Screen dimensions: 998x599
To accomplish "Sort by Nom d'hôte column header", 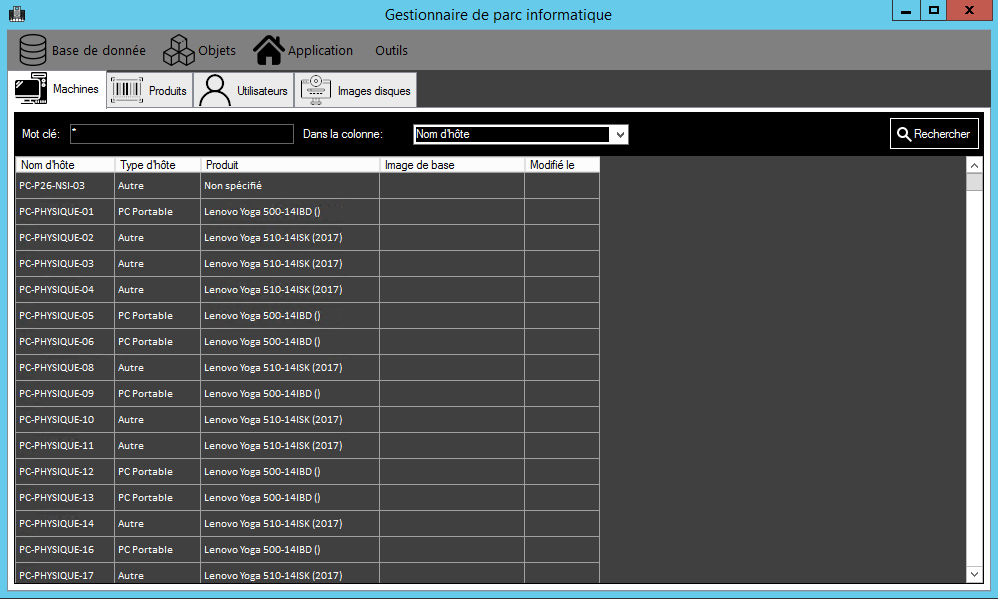I will pyautogui.click(x=65, y=165).
